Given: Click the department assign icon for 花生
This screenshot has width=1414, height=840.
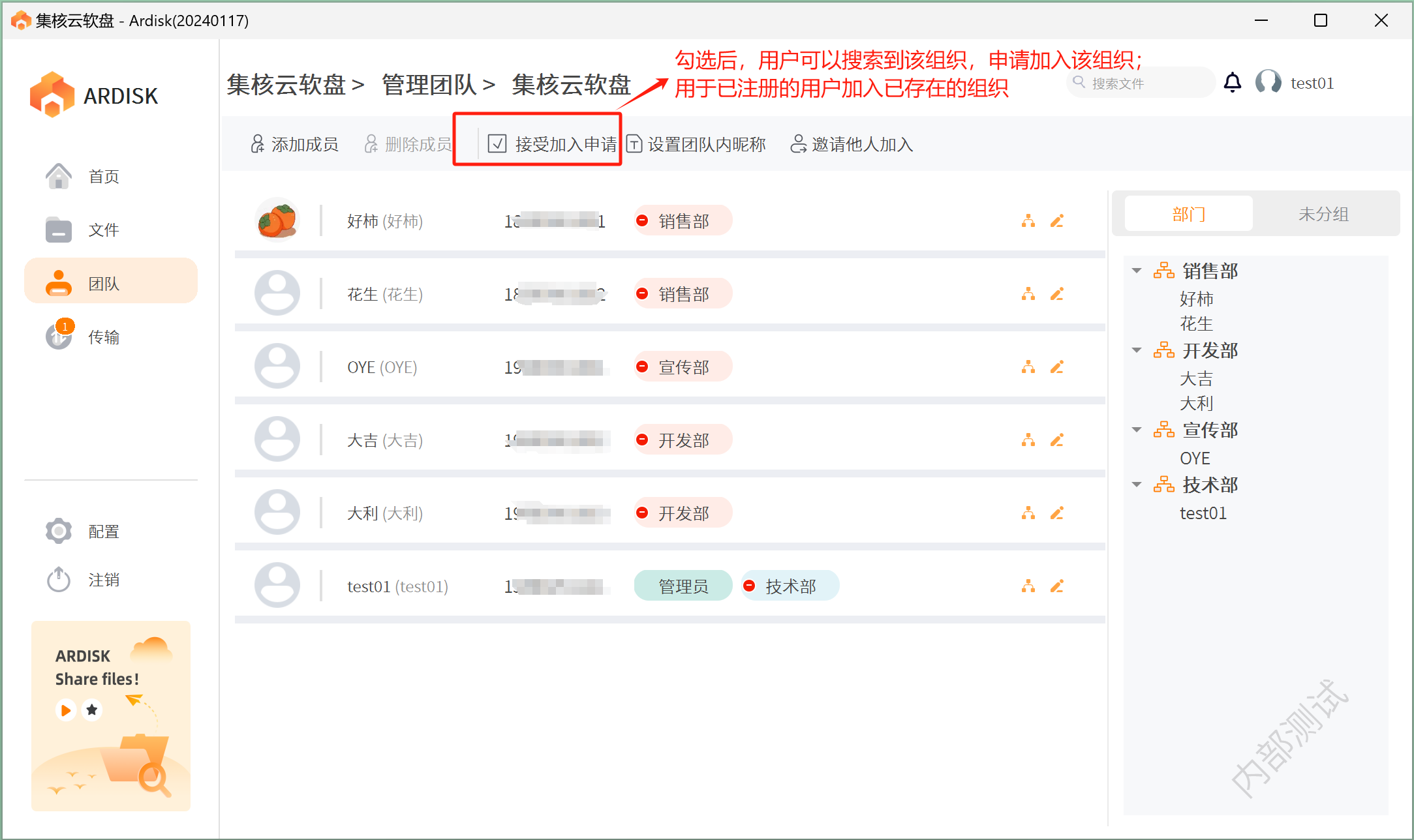Looking at the screenshot, I should point(1028,294).
